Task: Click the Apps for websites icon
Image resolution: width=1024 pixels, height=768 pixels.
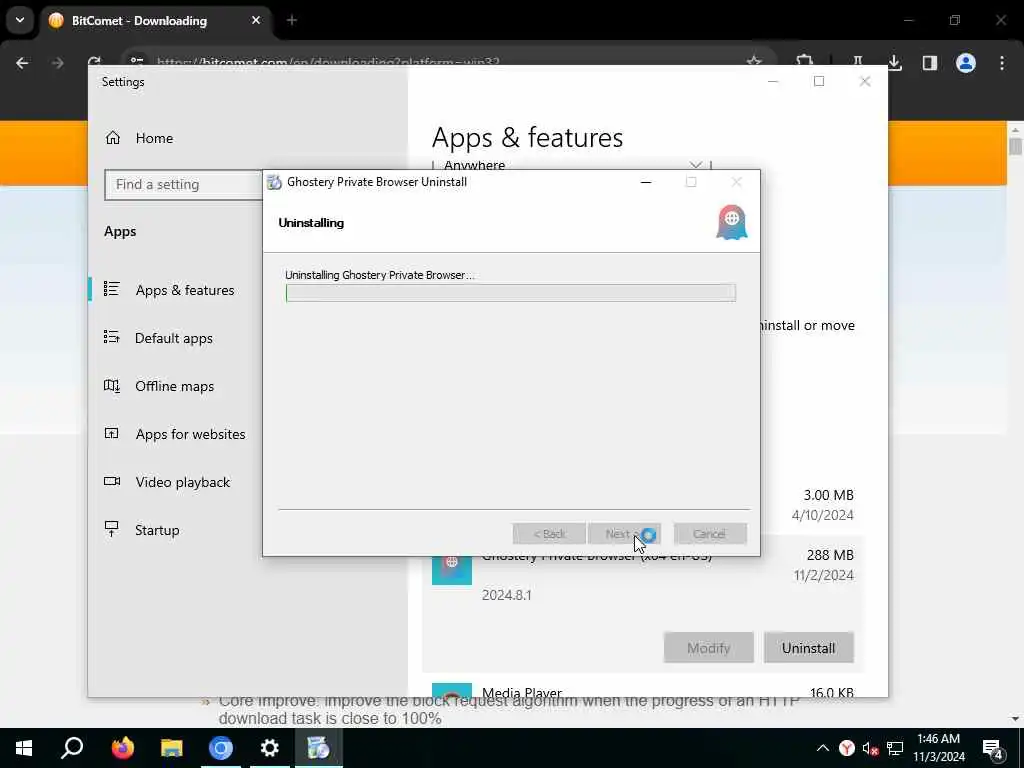Action: pos(112,433)
